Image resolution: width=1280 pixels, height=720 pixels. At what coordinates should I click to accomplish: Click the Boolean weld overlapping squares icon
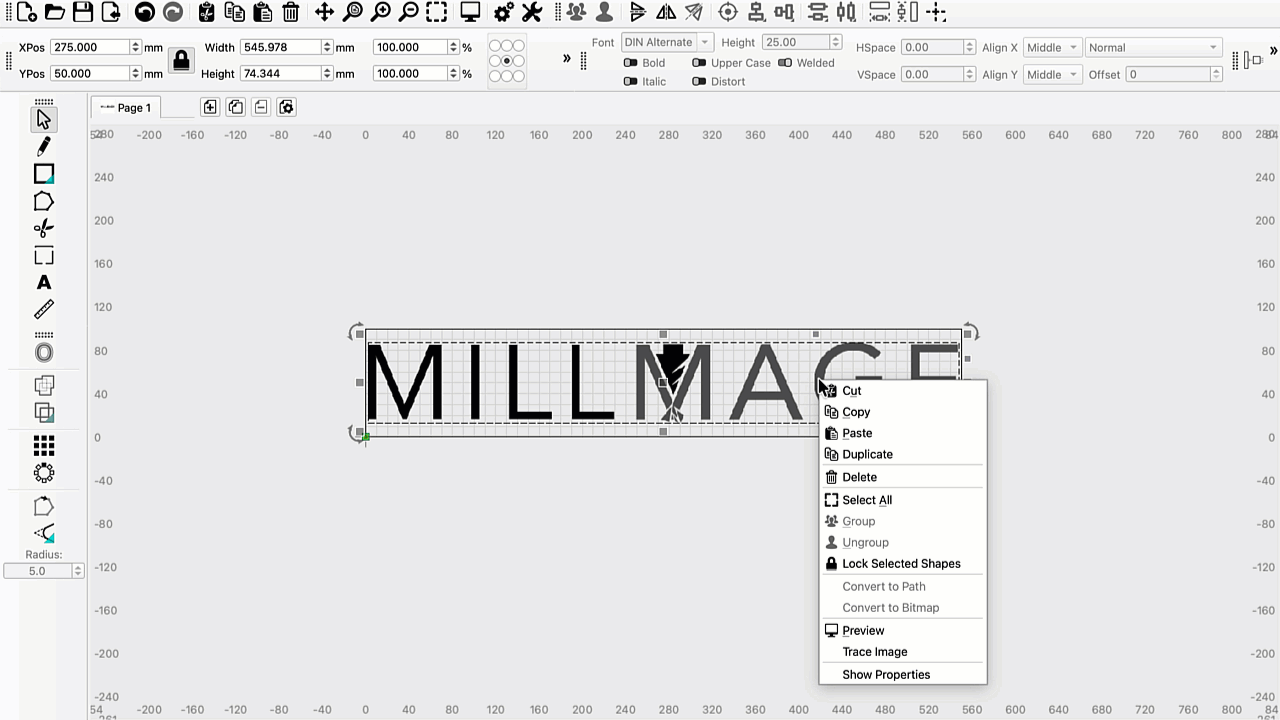pyautogui.click(x=43, y=385)
